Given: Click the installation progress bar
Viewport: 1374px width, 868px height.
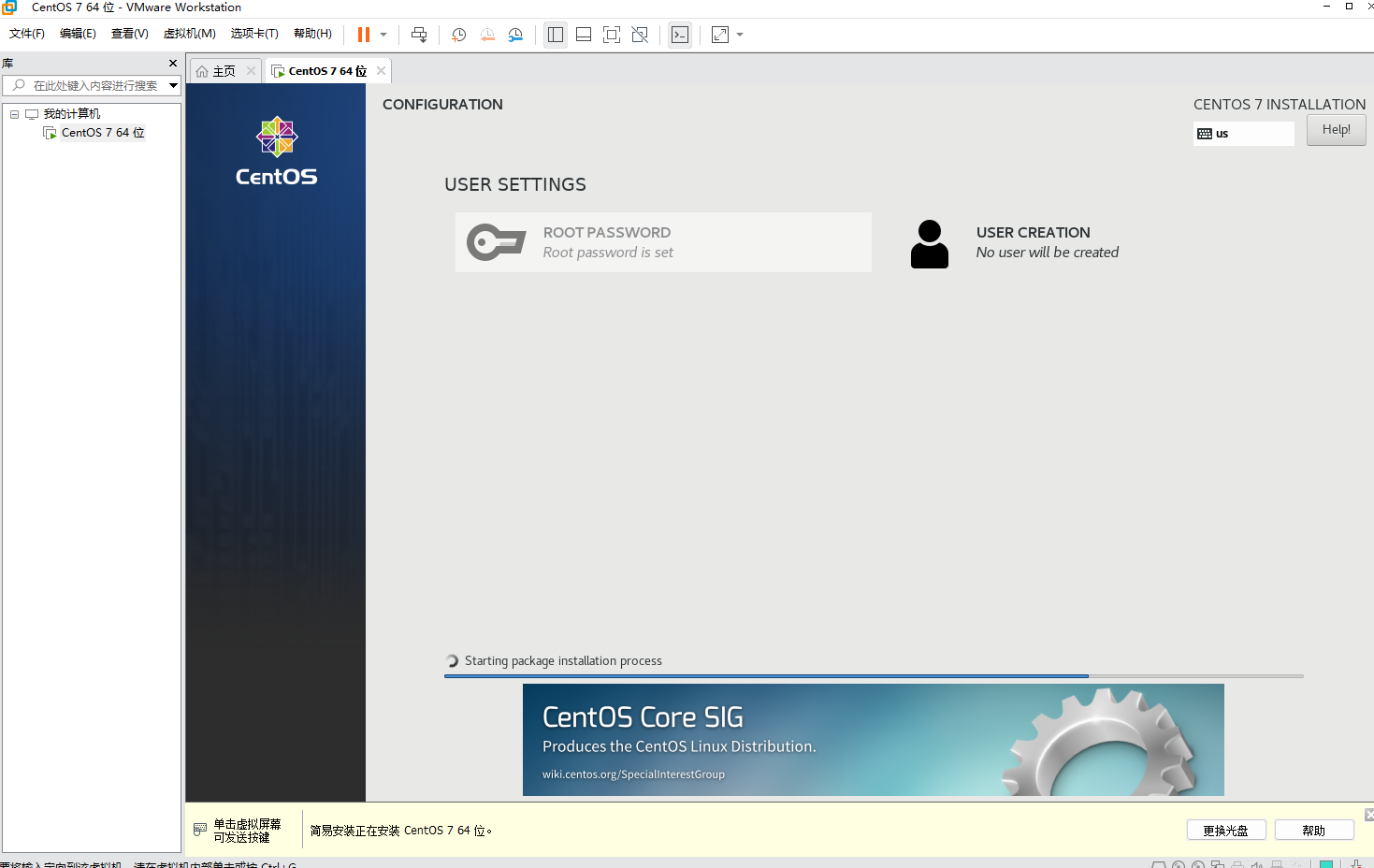Looking at the screenshot, I should [874, 675].
